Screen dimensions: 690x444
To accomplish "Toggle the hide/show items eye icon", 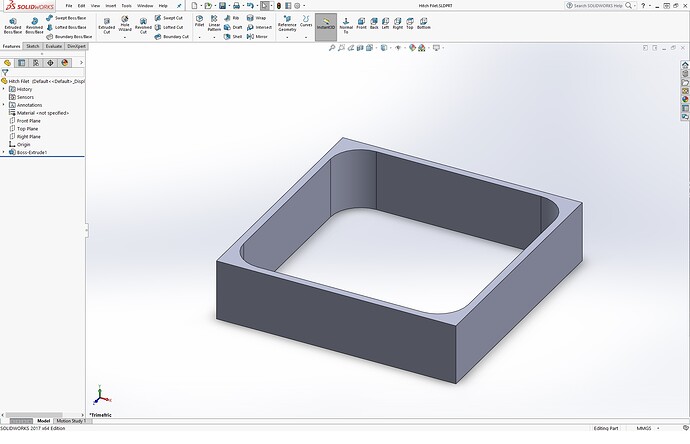I will [x=398, y=48].
